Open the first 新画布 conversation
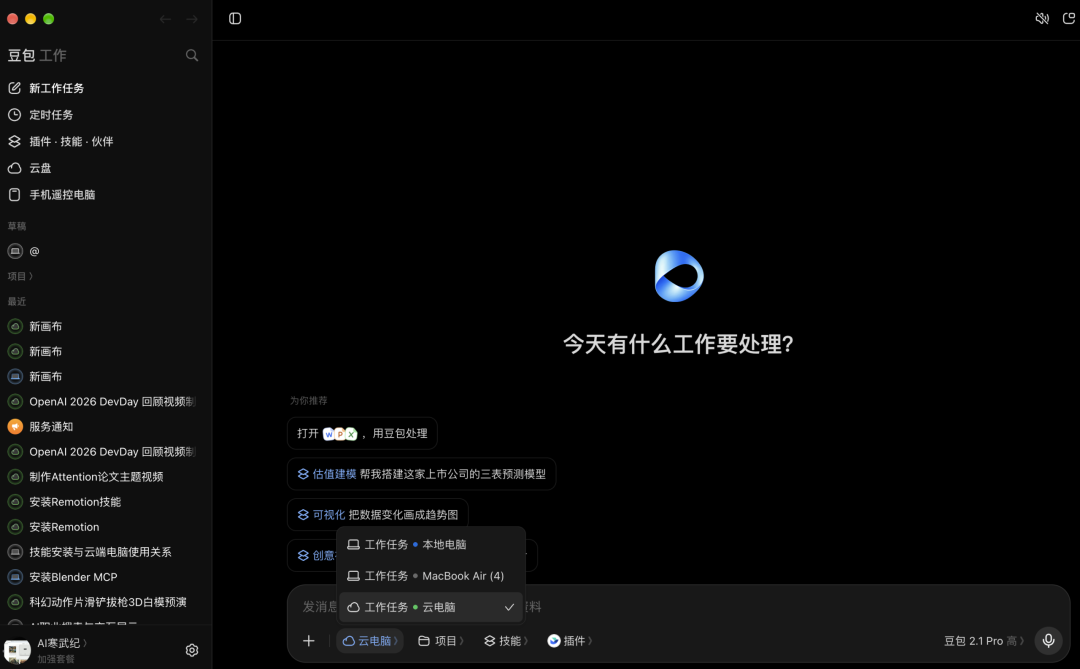 click(x=105, y=327)
